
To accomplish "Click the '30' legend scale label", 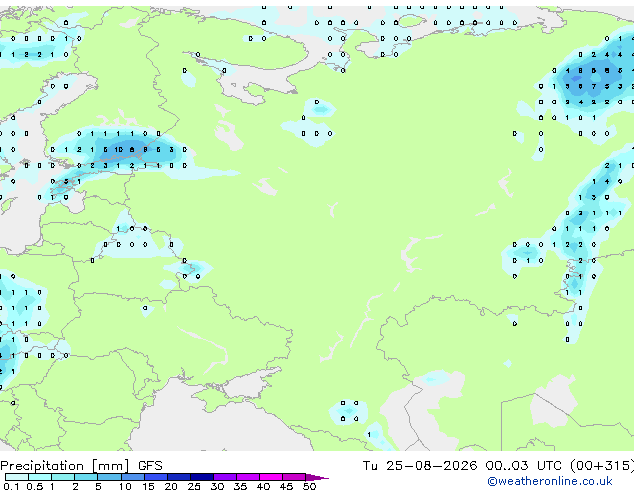I will point(217,486).
